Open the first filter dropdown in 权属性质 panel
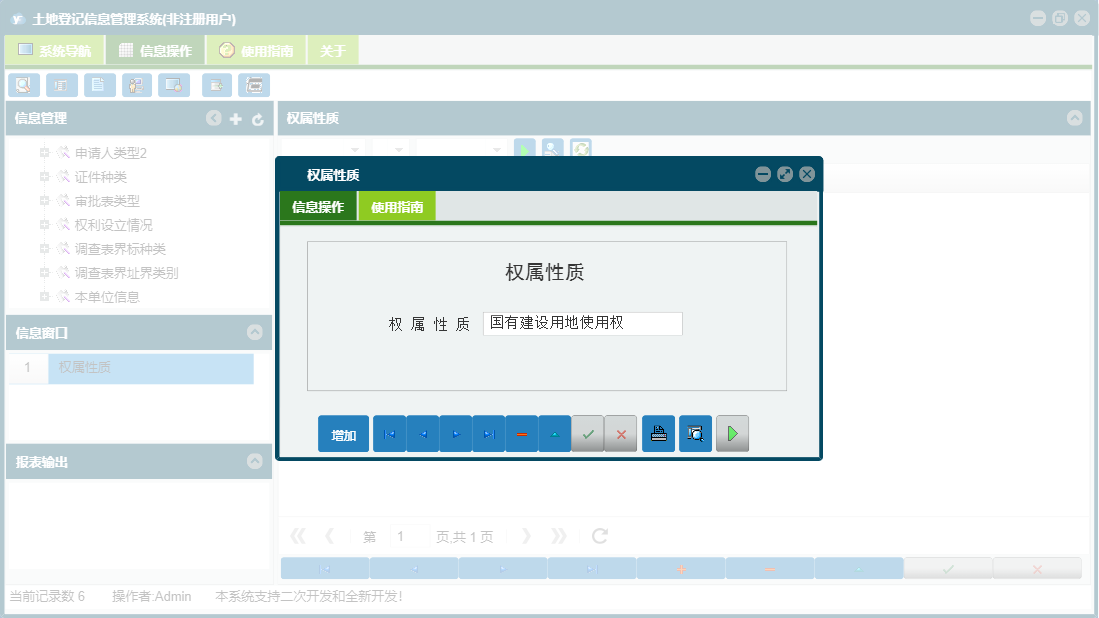The image size is (1099, 618). pos(323,148)
